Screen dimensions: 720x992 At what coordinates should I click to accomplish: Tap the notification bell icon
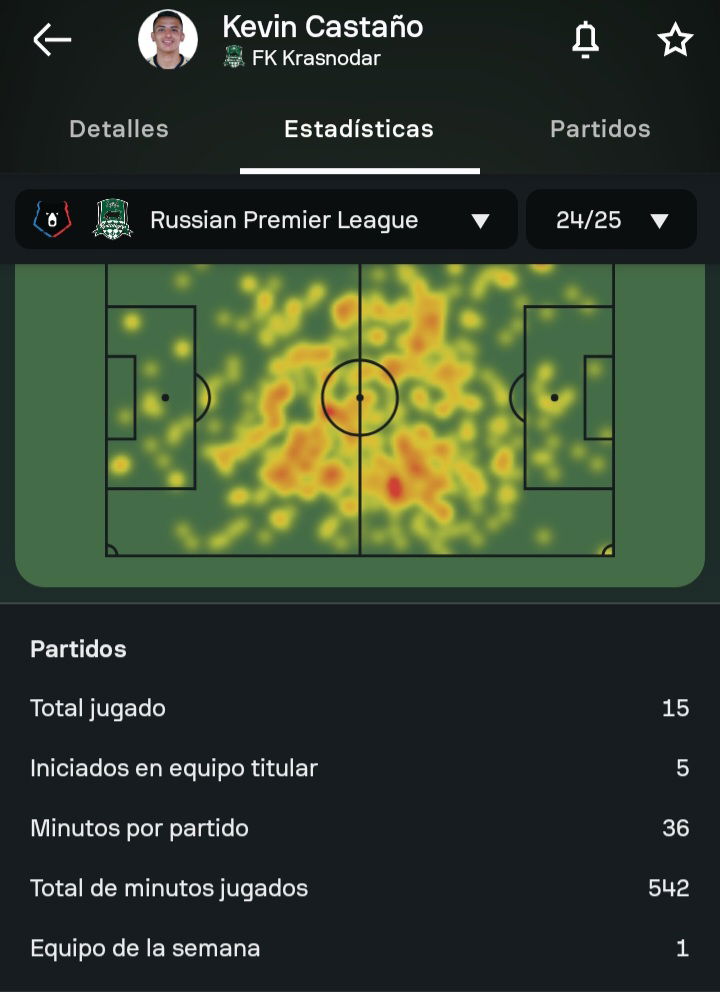[x=585, y=40]
